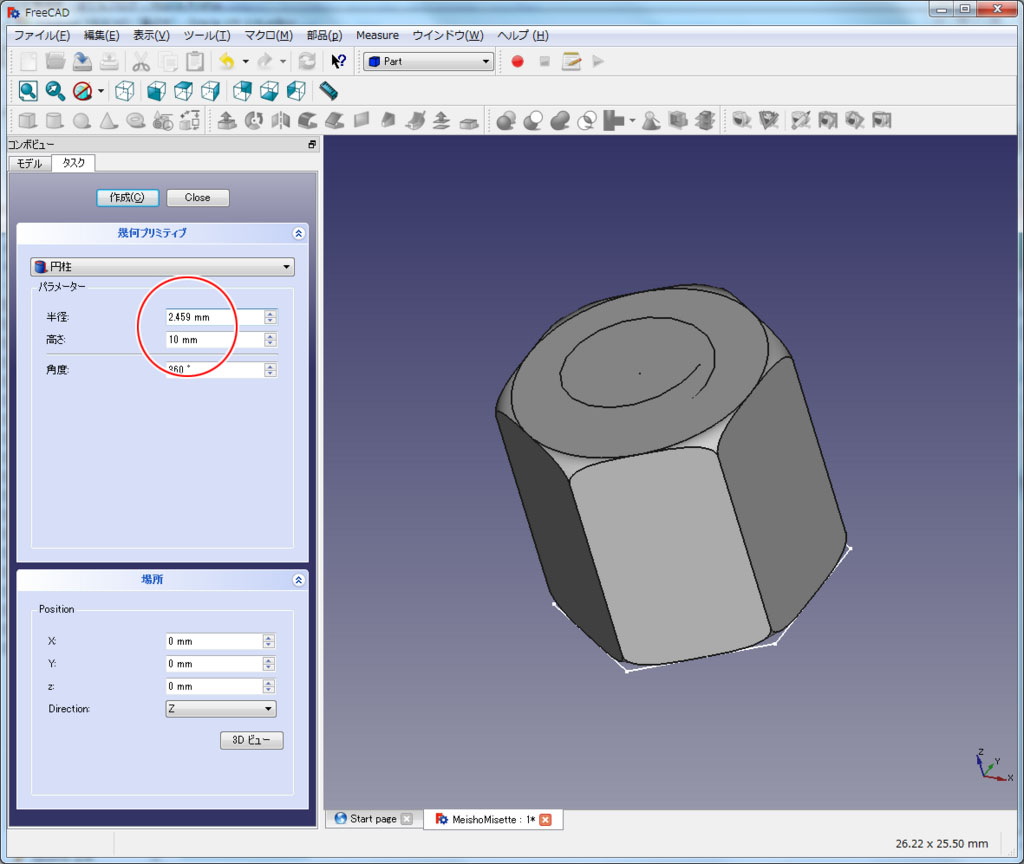1024x864 pixels.
Task: Switch to Right view cube icon
Action: [210, 91]
